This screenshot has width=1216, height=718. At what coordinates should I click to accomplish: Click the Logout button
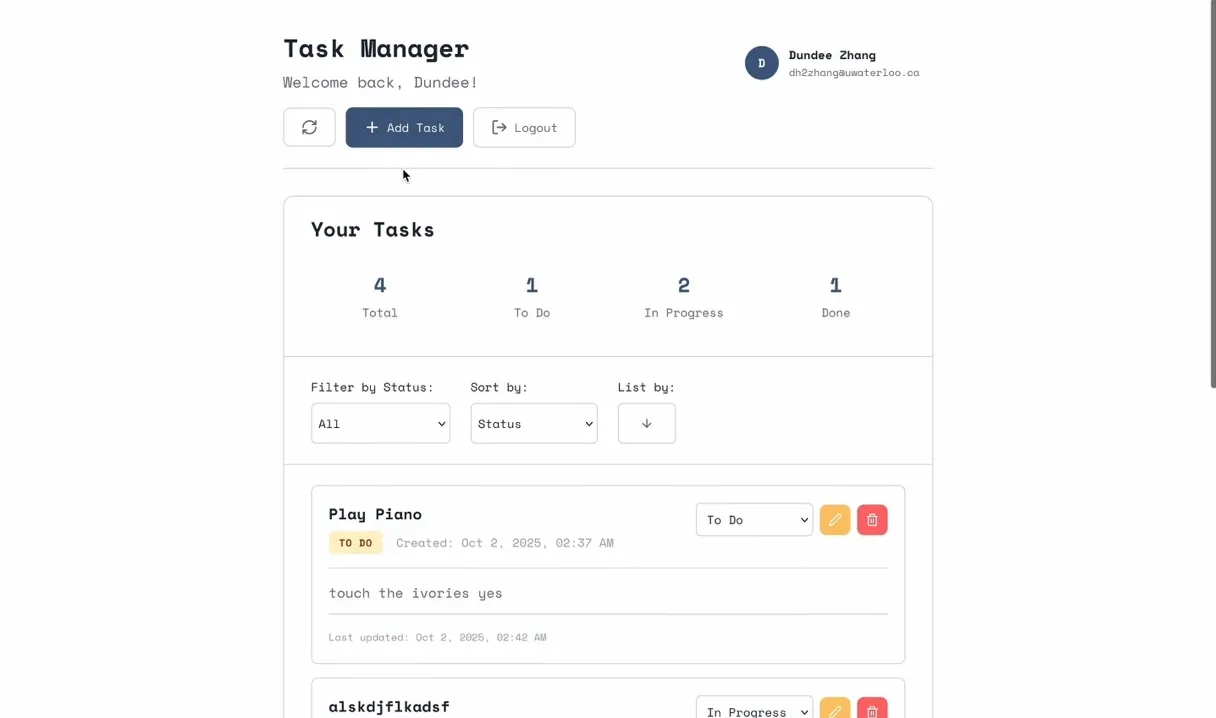click(524, 127)
